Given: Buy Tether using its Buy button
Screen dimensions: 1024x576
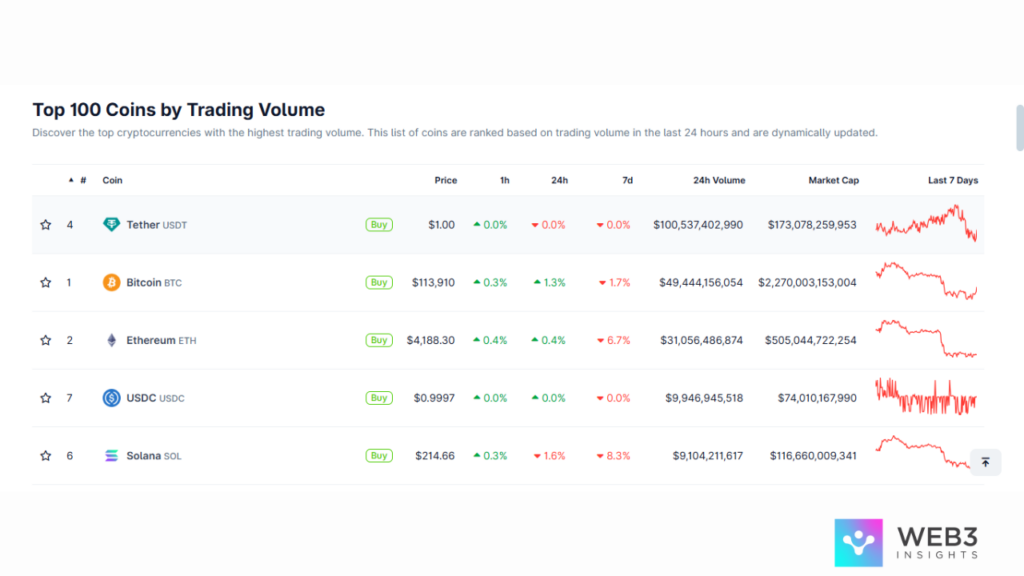Looking at the screenshot, I should coord(379,225).
